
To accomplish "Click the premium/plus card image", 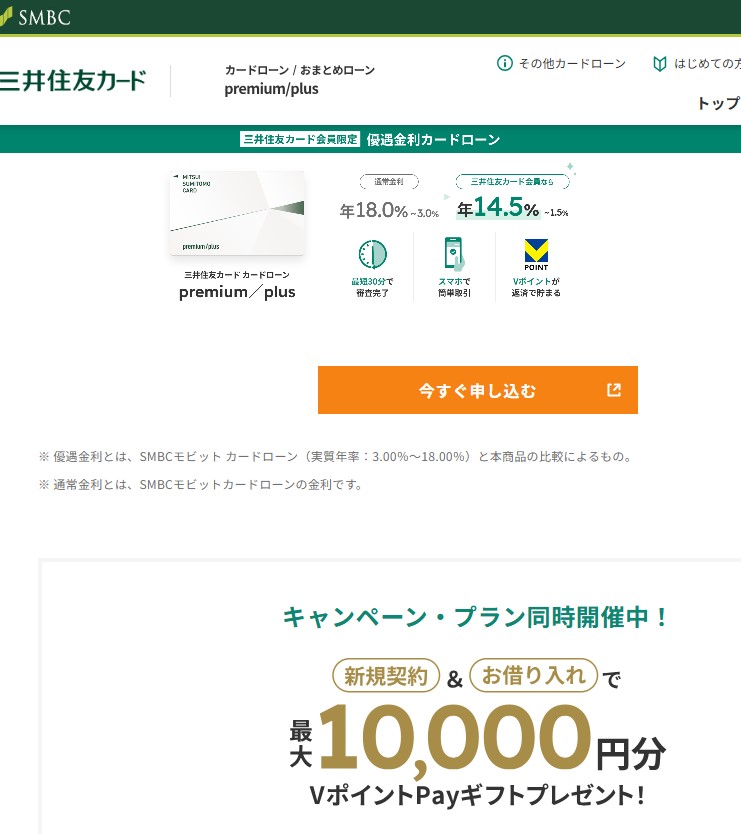I will (x=237, y=213).
